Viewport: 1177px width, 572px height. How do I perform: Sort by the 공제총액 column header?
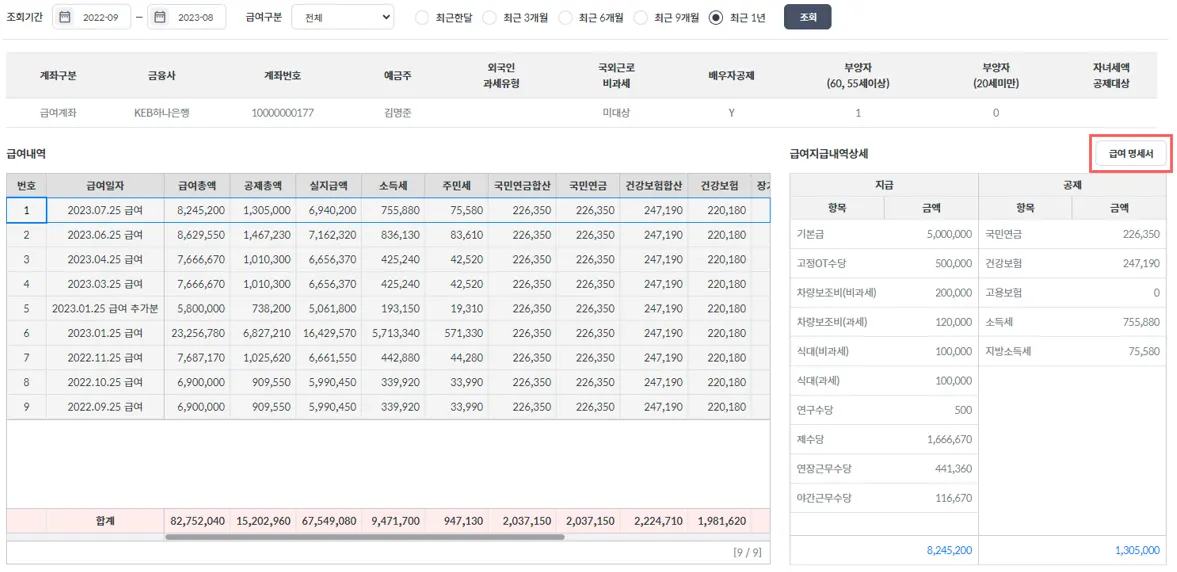pyautogui.click(x=263, y=185)
